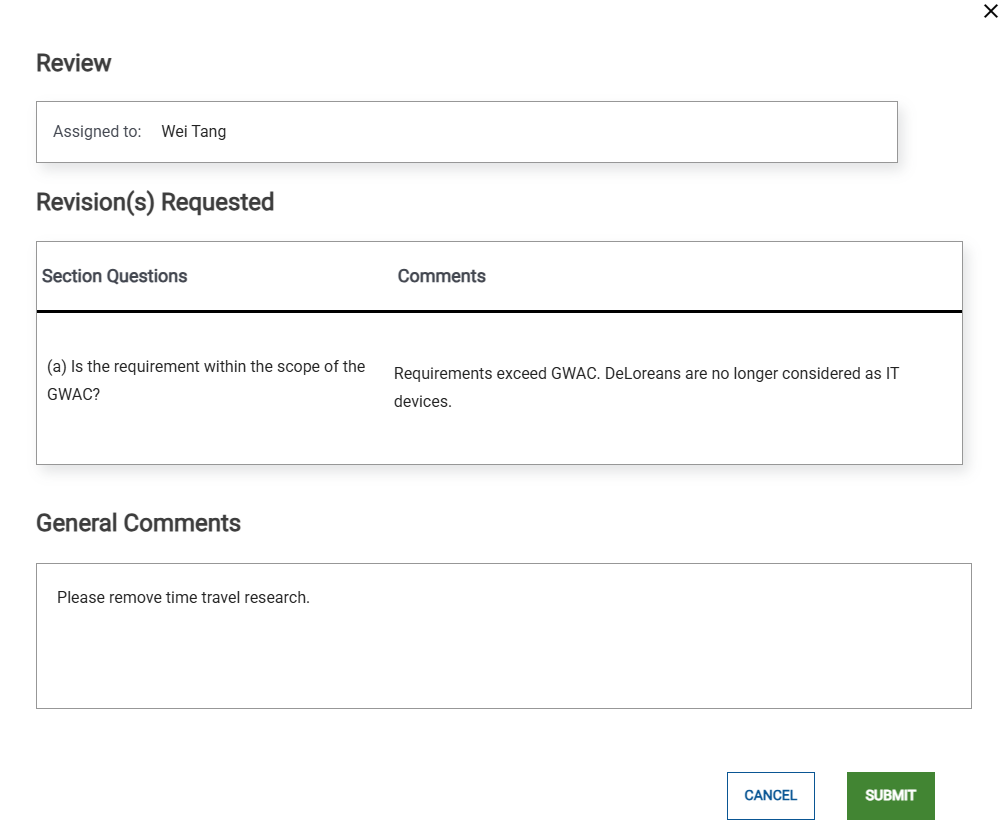The image size is (999, 831).
Task: Click the revisions requested table row
Action: (x=499, y=387)
